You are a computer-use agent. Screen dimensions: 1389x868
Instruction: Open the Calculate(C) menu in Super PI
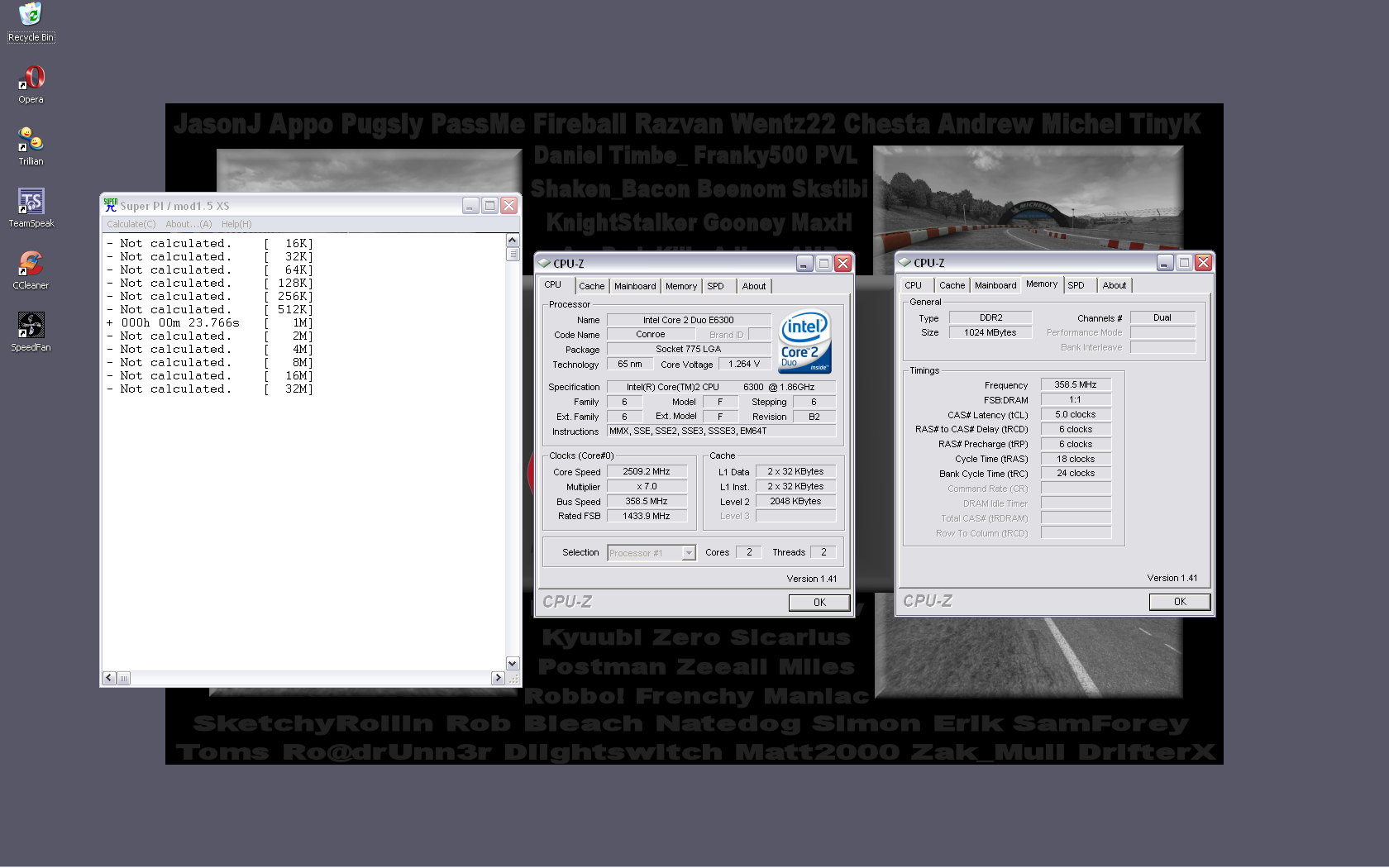[131, 224]
